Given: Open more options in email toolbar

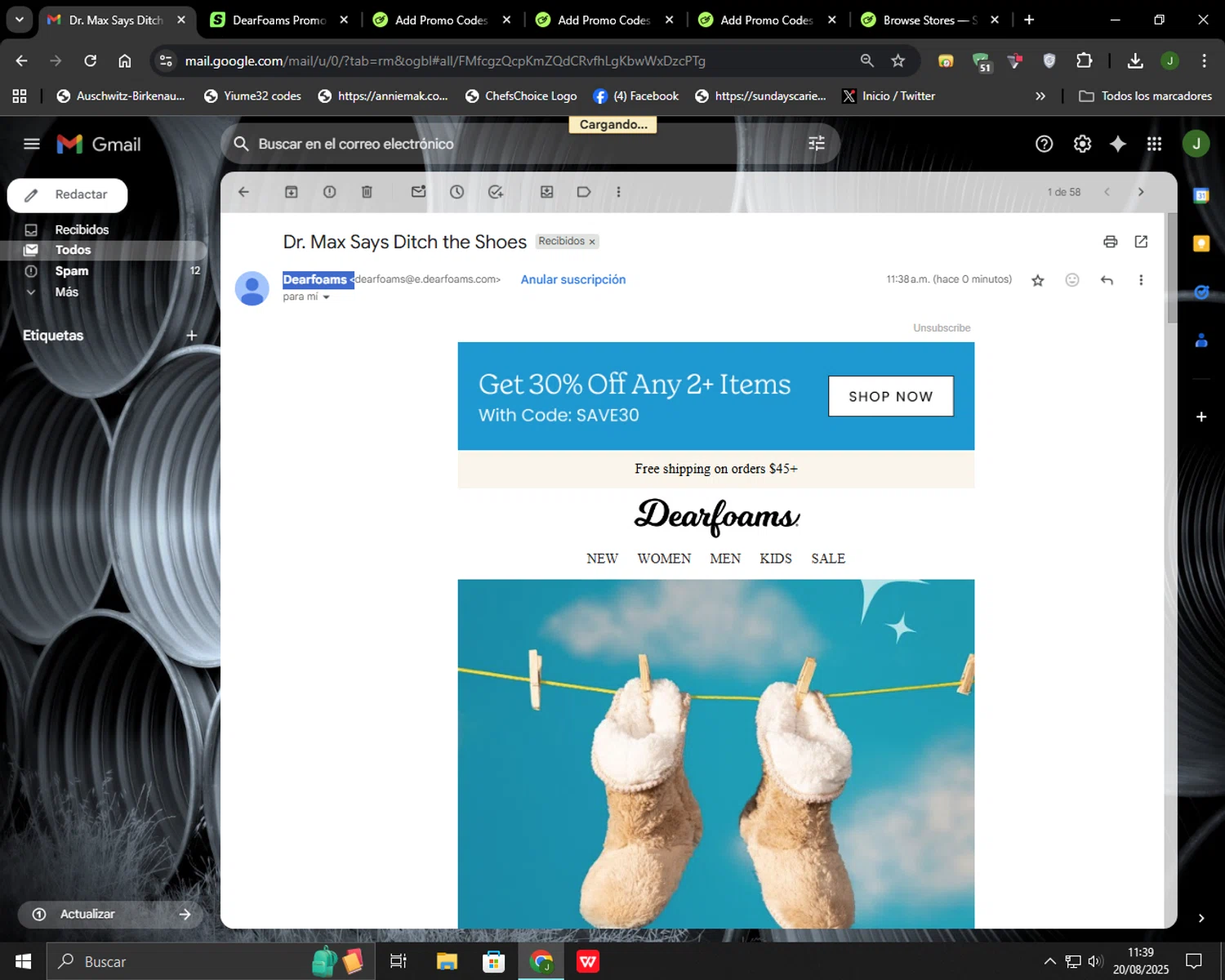Looking at the screenshot, I should tap(618, 192).
